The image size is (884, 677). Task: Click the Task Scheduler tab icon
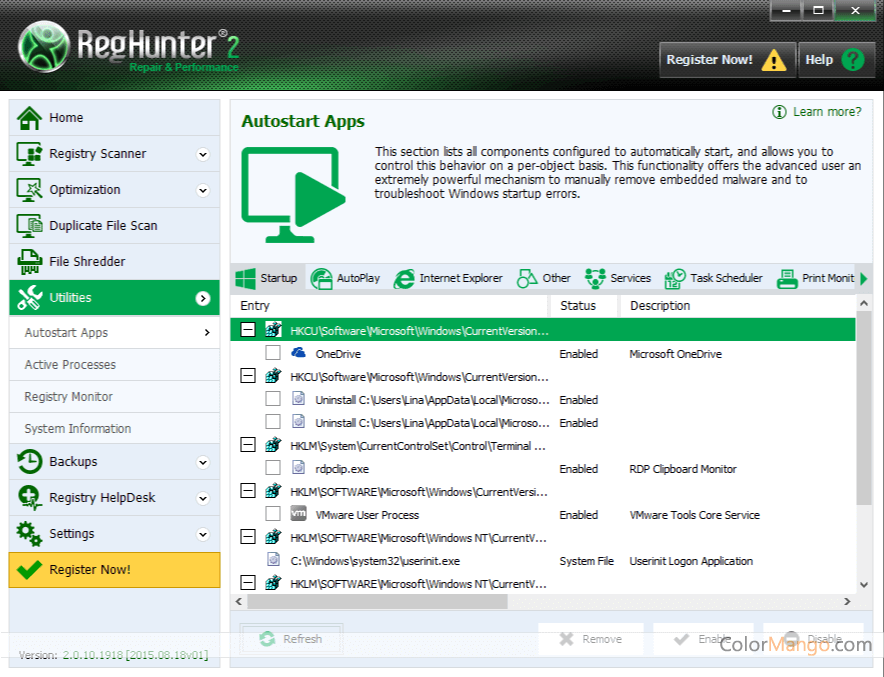(675, 278)
